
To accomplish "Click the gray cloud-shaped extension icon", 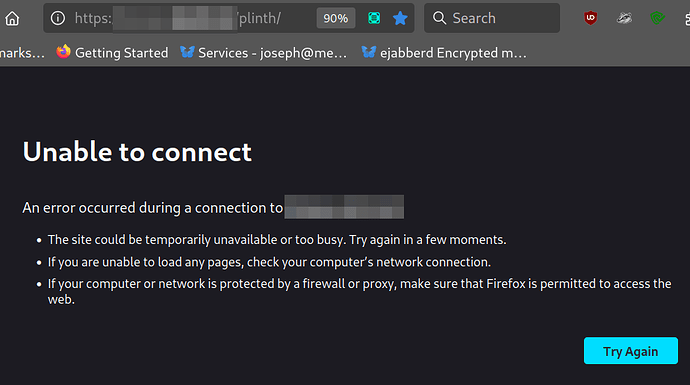I will [624, 18].
